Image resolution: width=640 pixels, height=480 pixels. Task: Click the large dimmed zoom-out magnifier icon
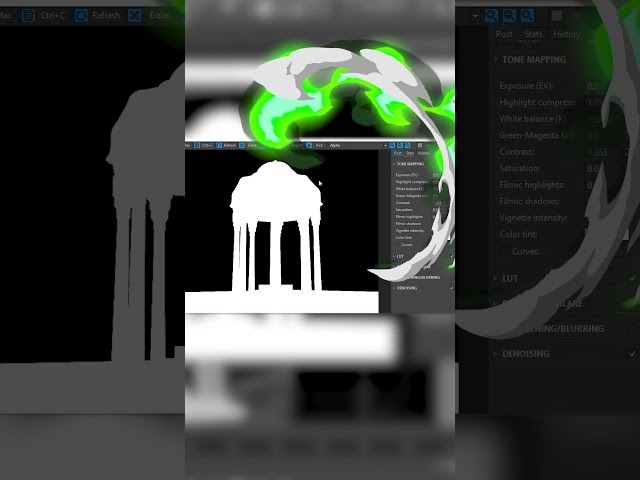click(x=509, y=16)
